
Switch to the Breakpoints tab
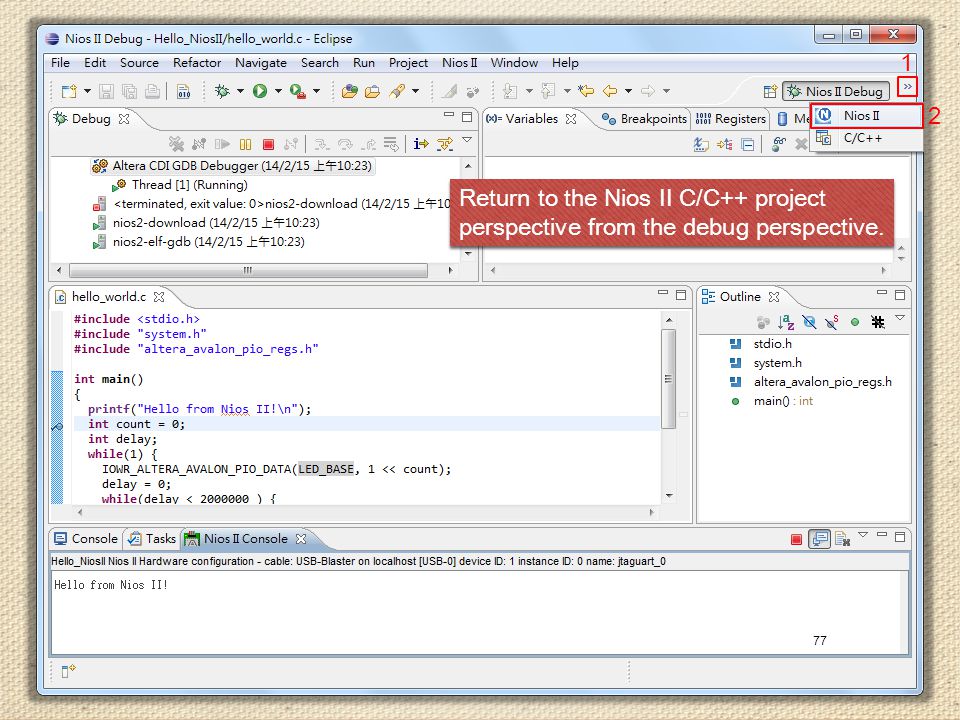point(644,119)
